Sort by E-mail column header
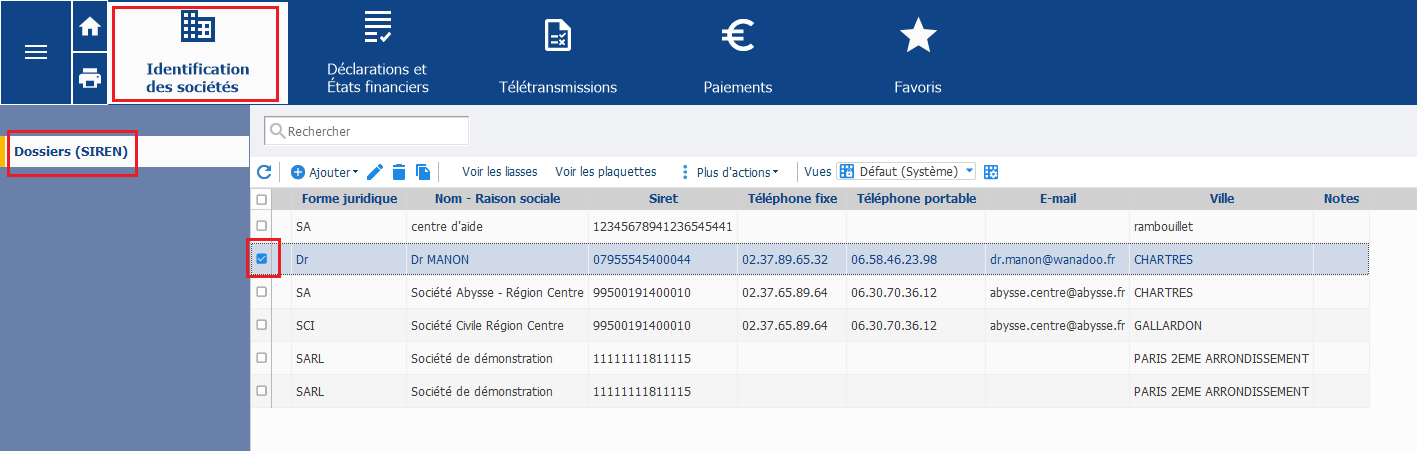This screenshot has height=451, width=1417. [x=1057, y=199]
